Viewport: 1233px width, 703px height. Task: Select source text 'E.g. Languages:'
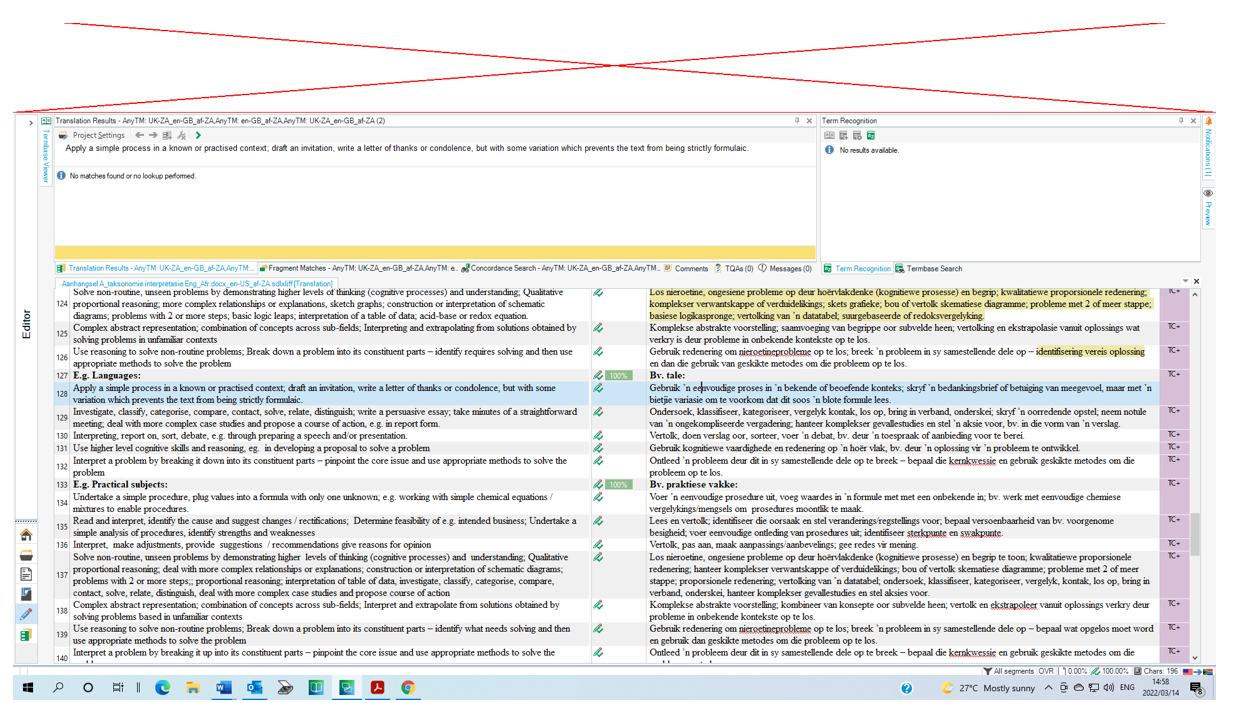point(106,375)
